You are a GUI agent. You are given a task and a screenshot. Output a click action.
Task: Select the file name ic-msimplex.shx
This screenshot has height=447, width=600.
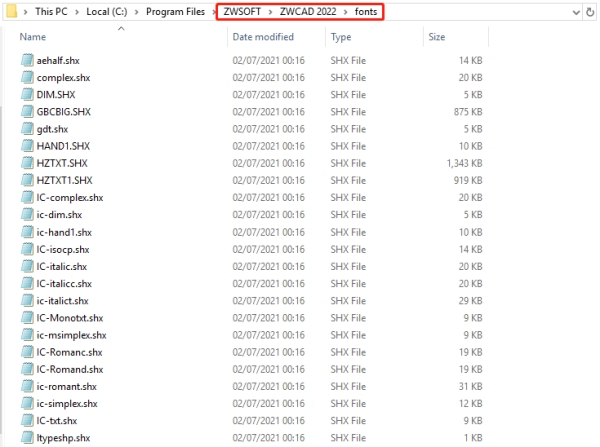pos(72,335)
